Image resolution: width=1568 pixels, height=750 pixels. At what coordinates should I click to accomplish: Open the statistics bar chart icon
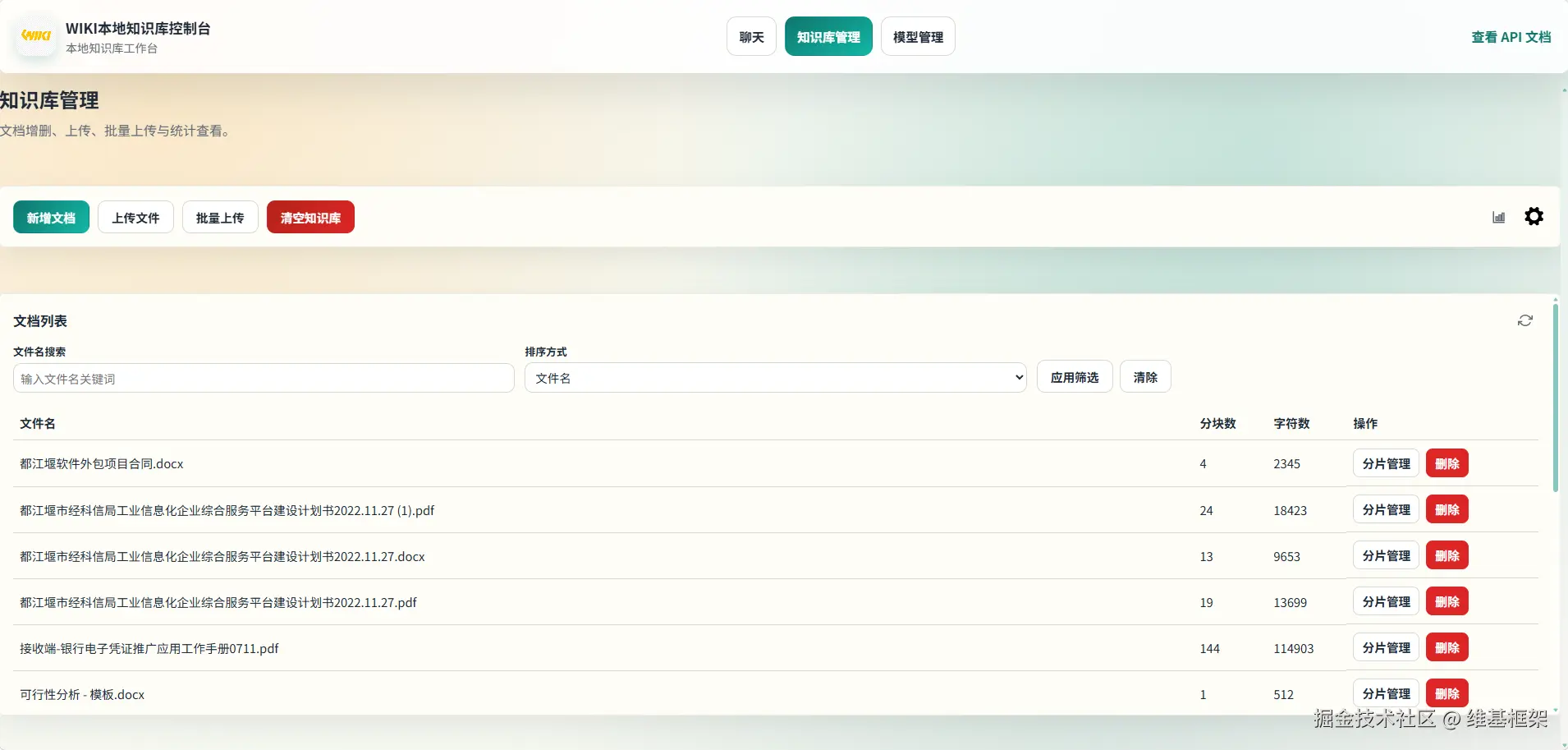coord(1498,217)
